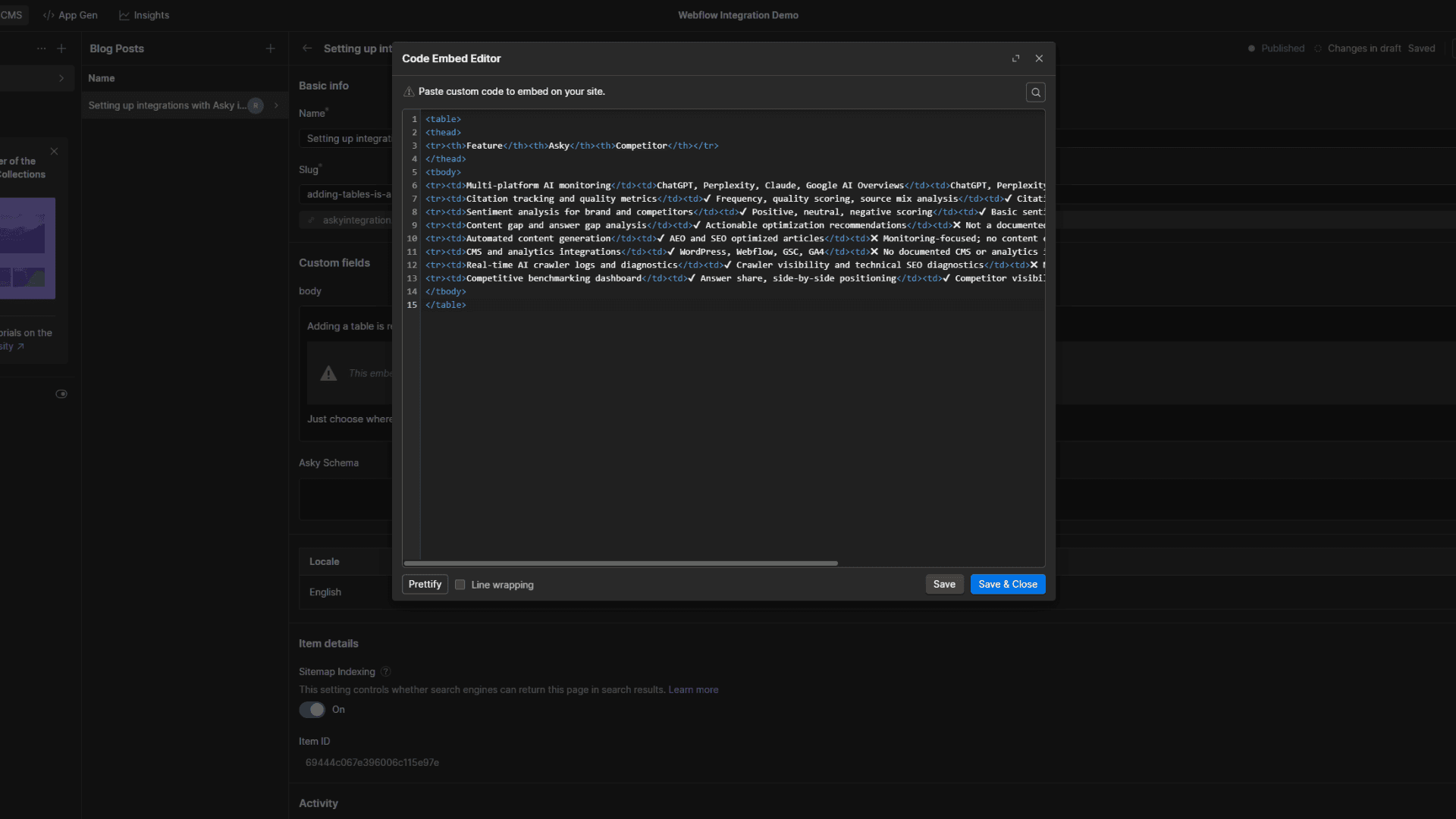Open the App Gen tab
The height and width of the screenshot is (819, 1456).
pyautogui.click(x=71, y=15)
